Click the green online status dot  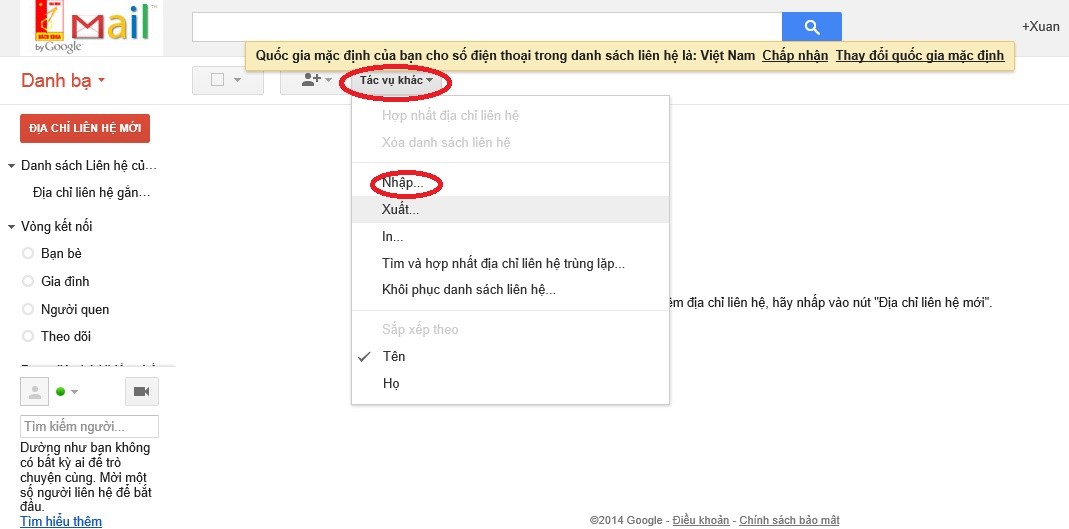(61, 391)
